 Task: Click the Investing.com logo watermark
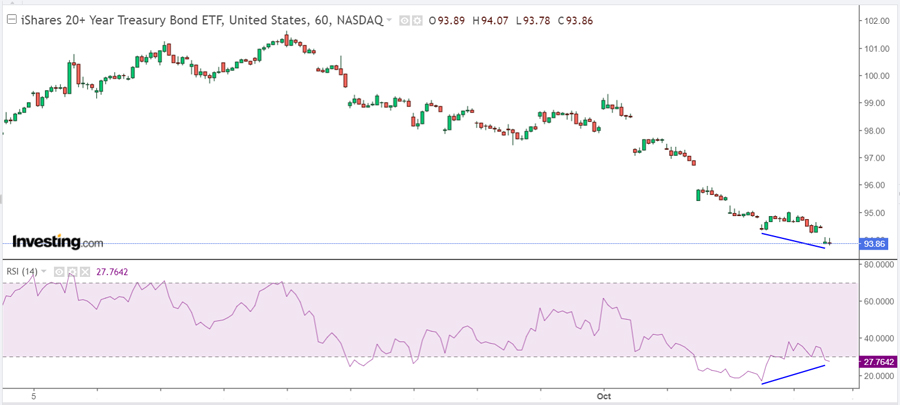[x=57, y=242]
